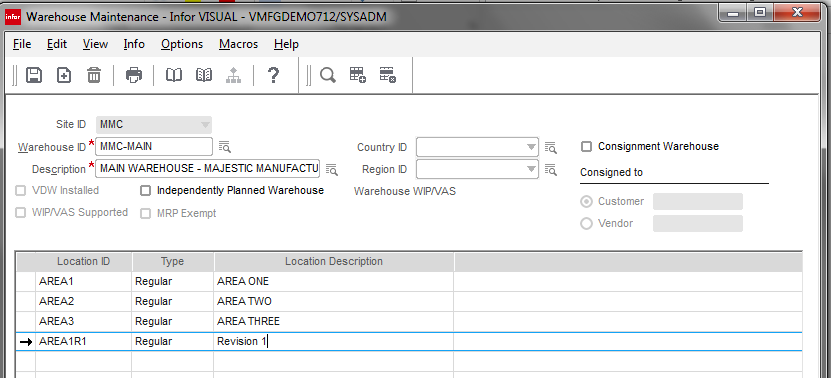Click the single open book toolbar icon
The width and height of the screenshot is (831, 378).
[174, 75]
